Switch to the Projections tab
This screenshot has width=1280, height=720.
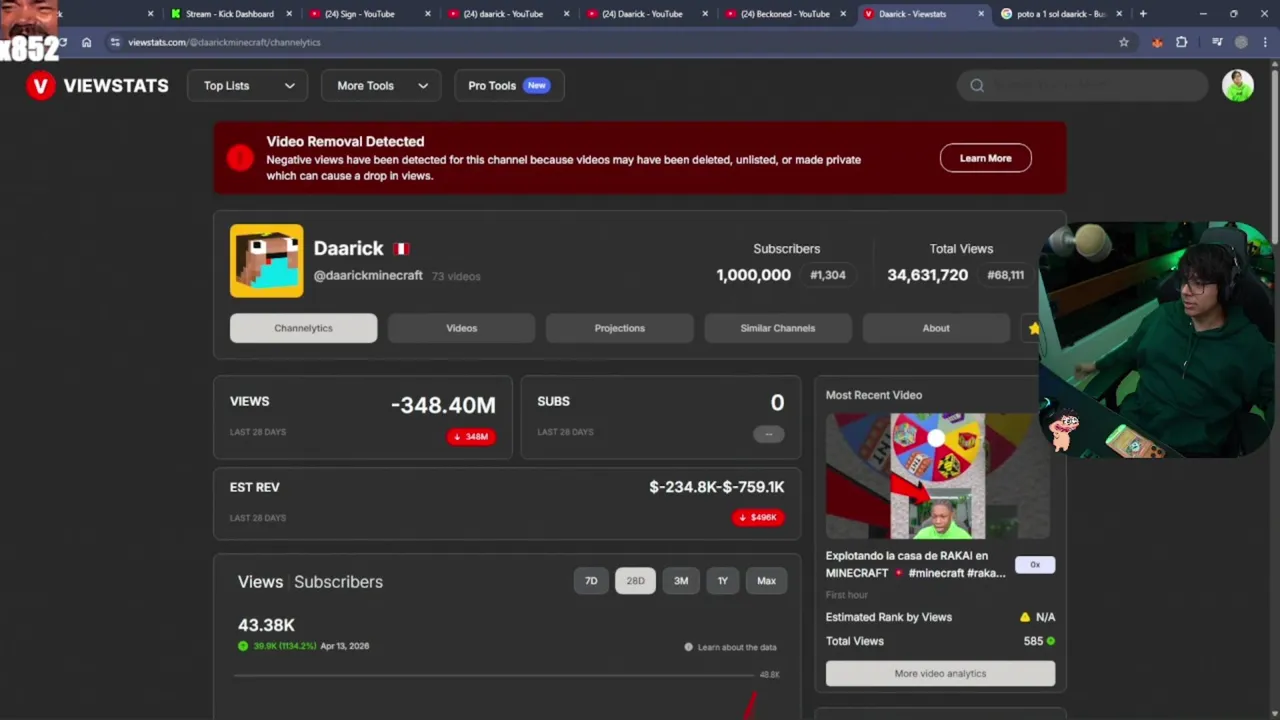tap(619, 328)
